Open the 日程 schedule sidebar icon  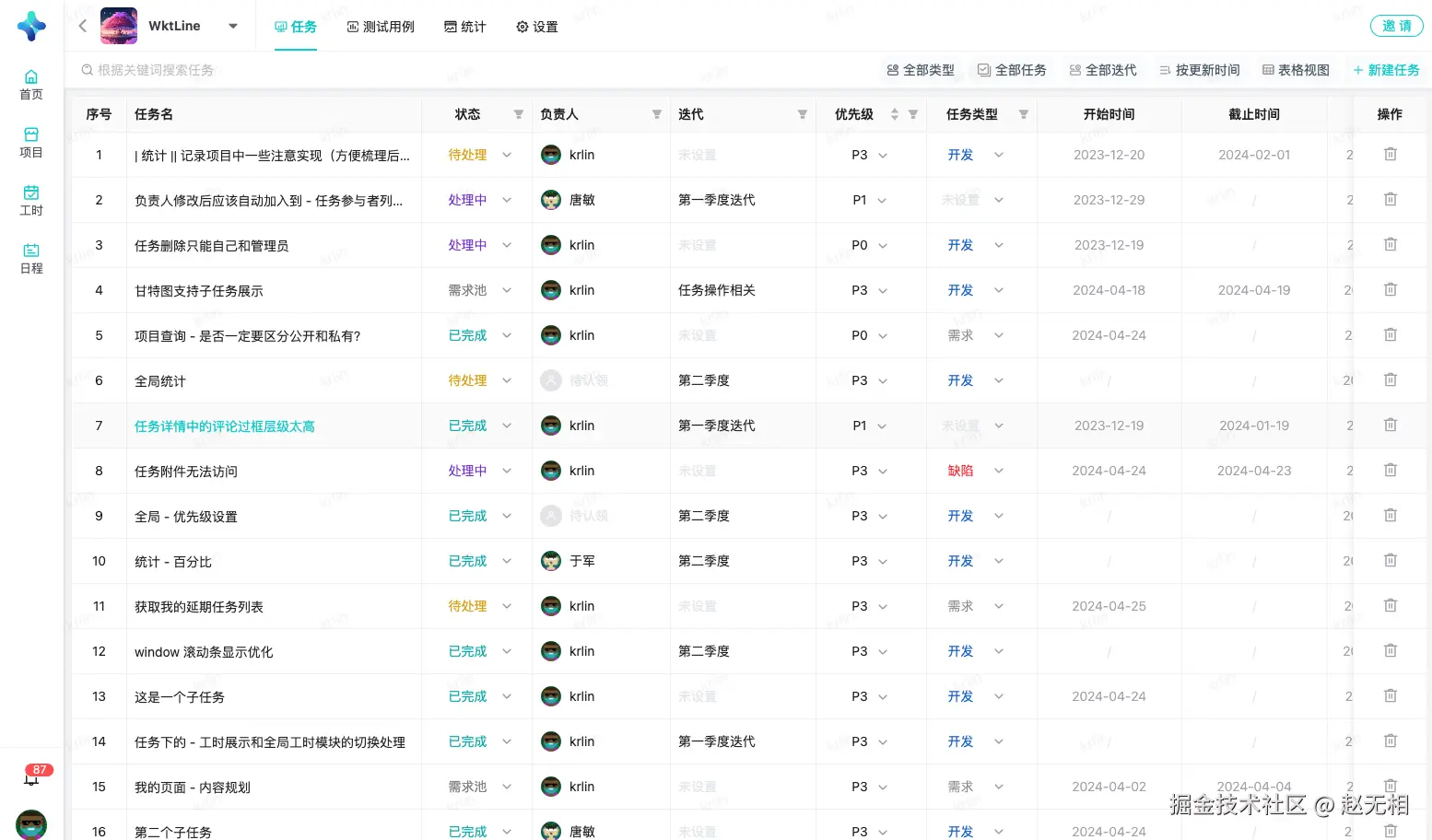pyautogui.click(x=31, y=259)
